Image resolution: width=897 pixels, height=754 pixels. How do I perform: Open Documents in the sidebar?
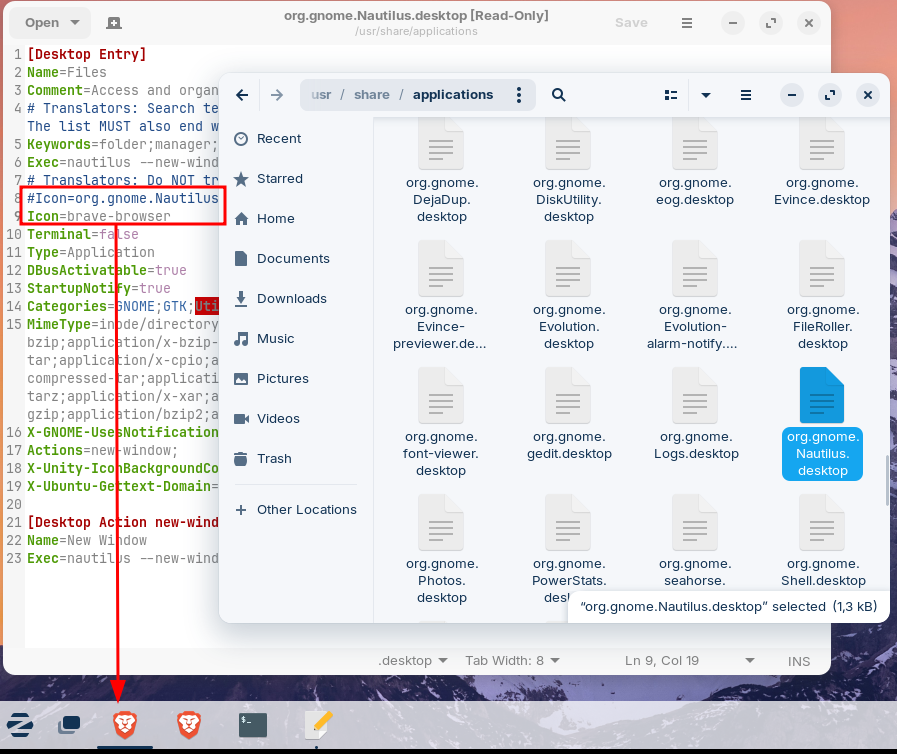296,259
